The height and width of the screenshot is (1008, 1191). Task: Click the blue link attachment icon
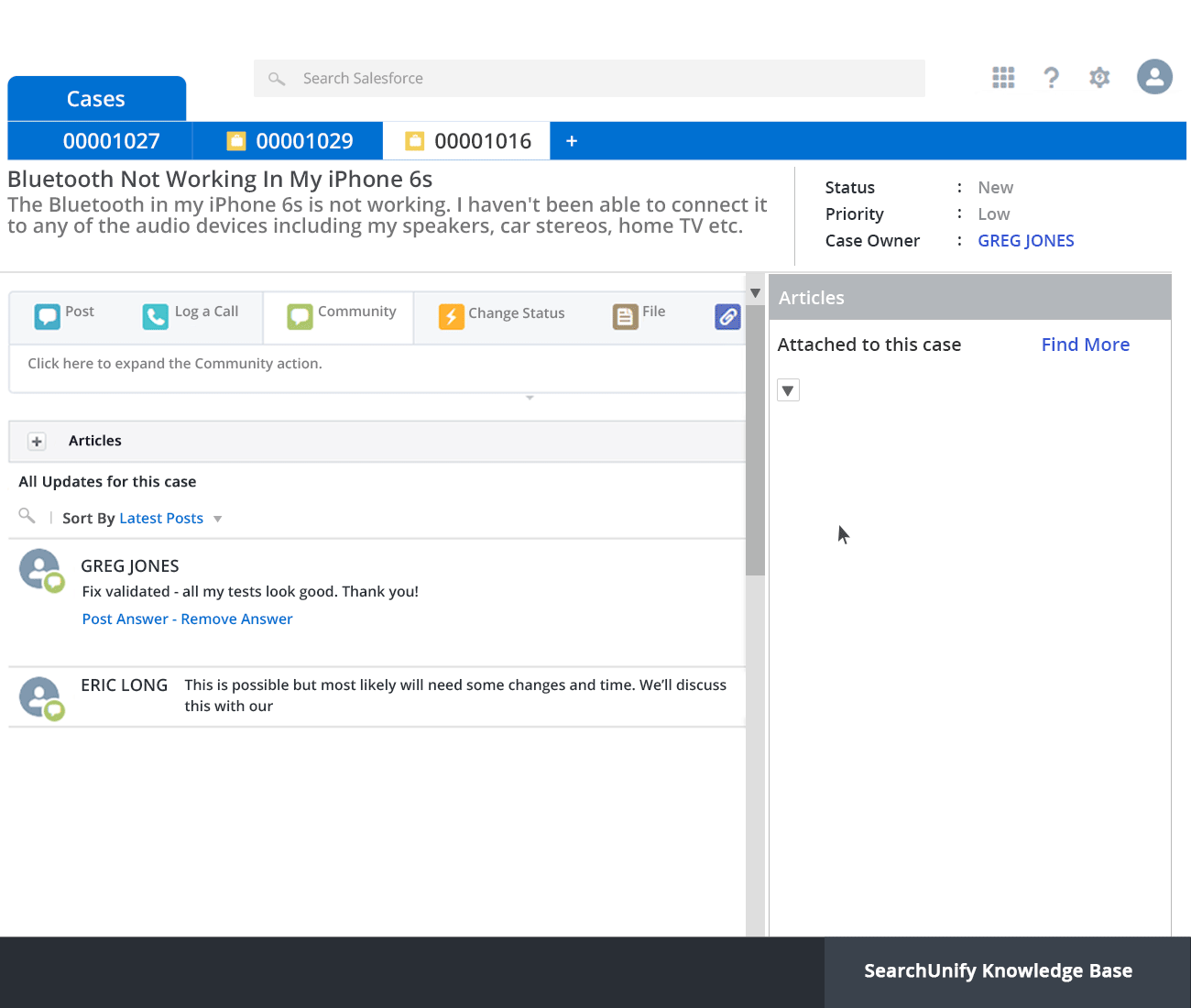pos(727,317)
